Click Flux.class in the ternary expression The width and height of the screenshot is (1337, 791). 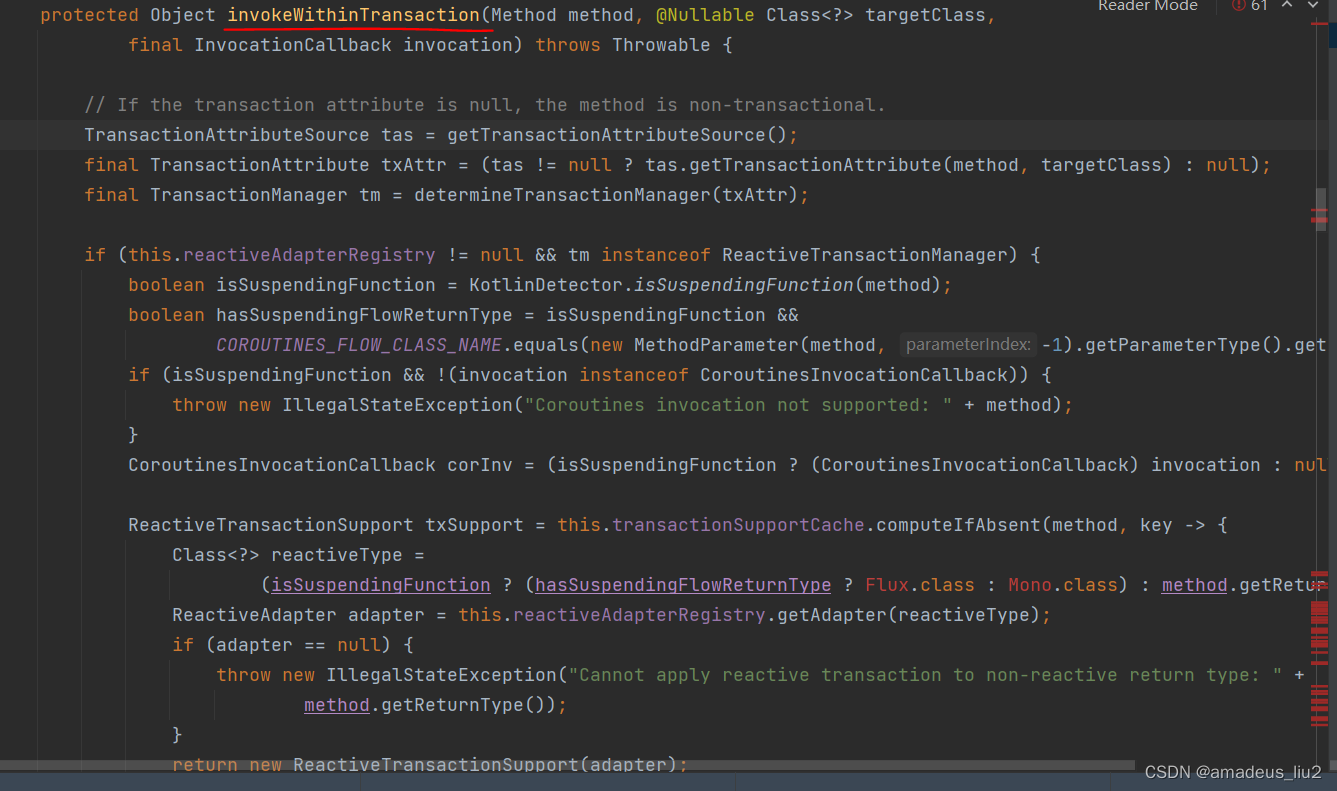[920, 585]
